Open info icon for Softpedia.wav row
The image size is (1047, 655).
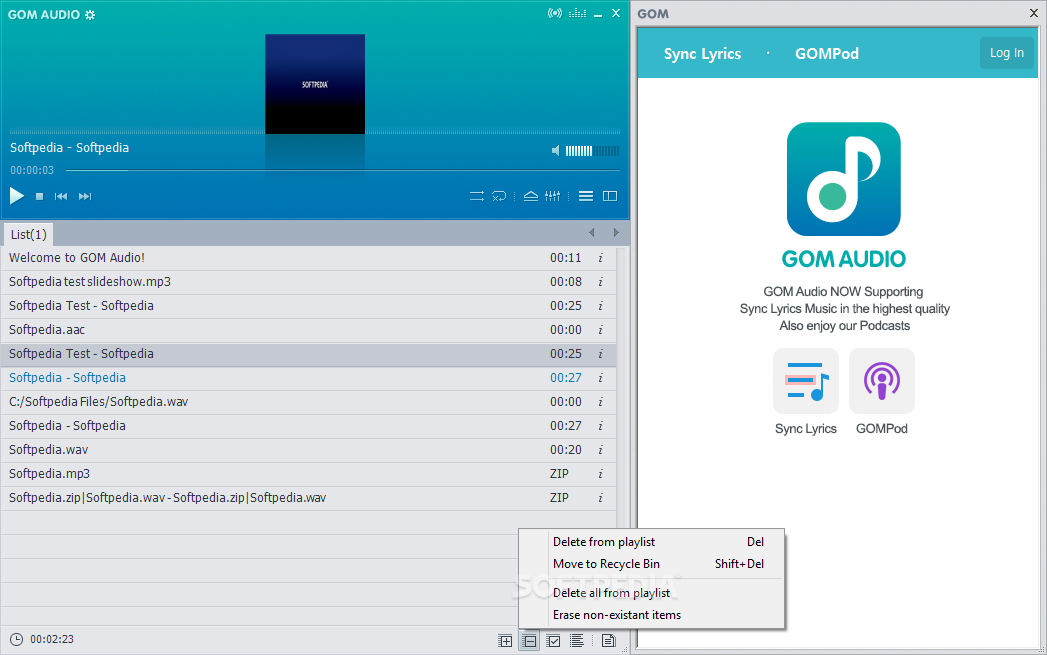pyautogui.click(x=600, y=450)
